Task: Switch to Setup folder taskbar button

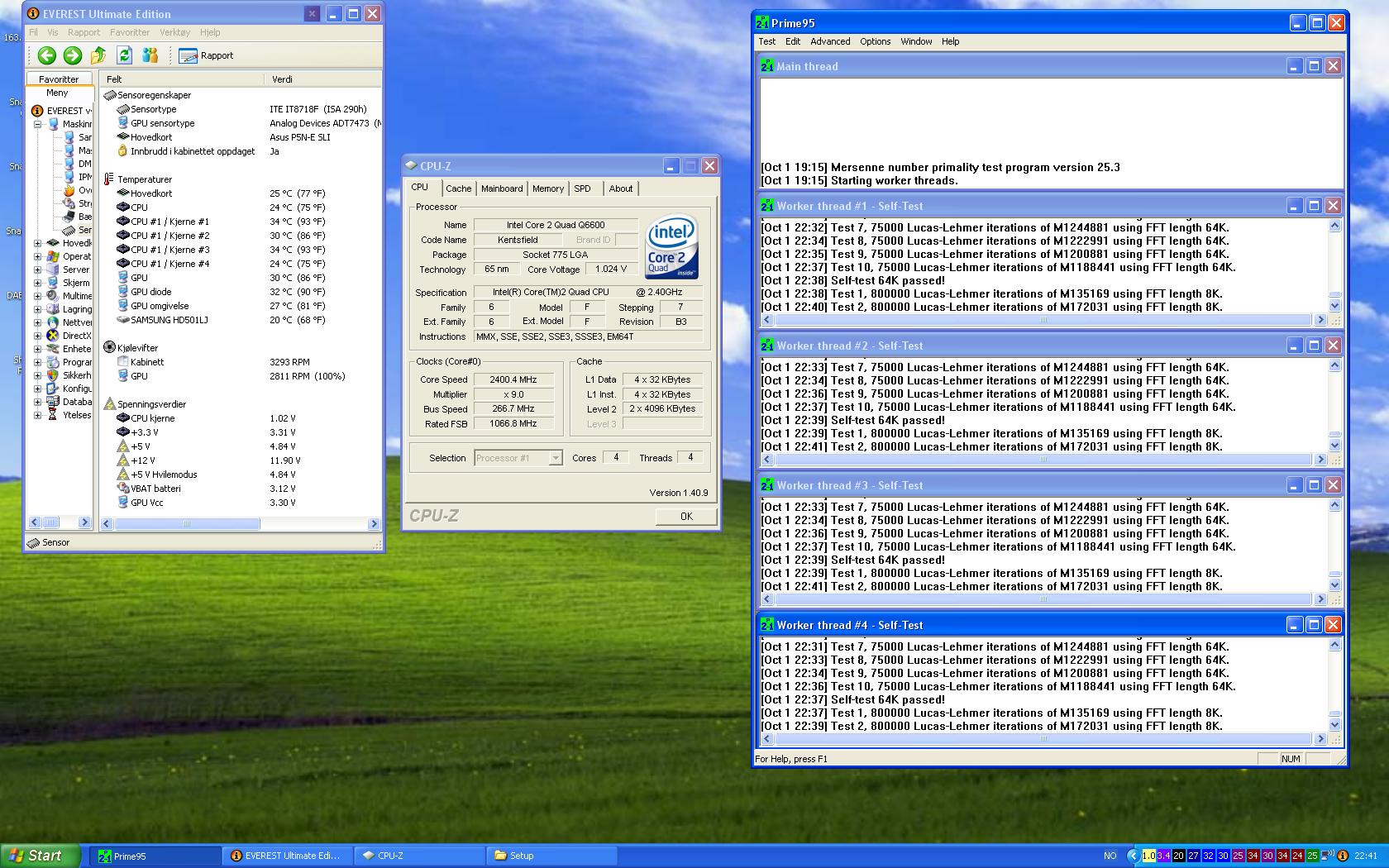Action: coord(551,856)
